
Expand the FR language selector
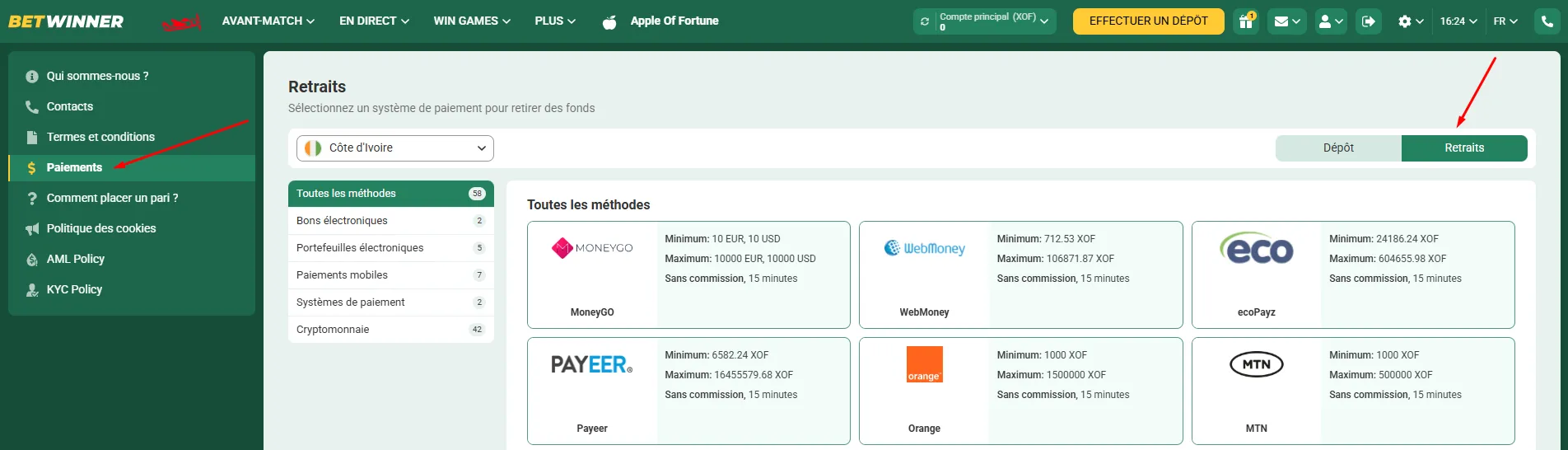pos(1505,21)
